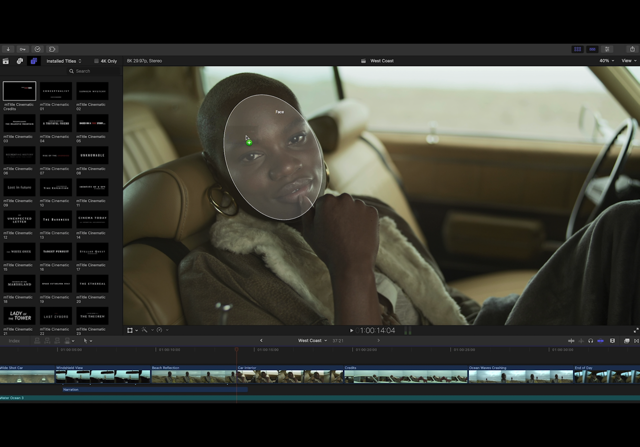640x447 pixels.
Task: Toggle solo headphones icon
Action: (x=591, y=341)
